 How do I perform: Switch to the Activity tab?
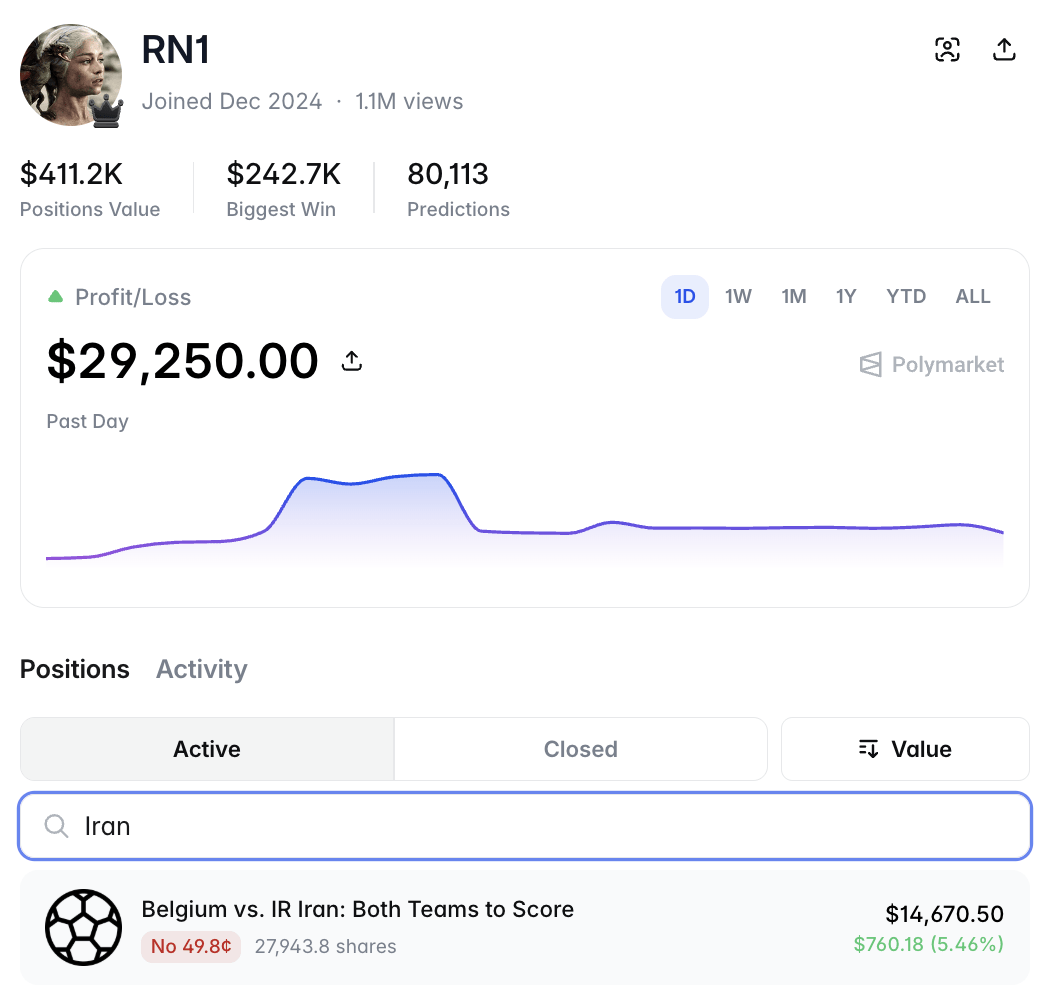click(202, 669)
